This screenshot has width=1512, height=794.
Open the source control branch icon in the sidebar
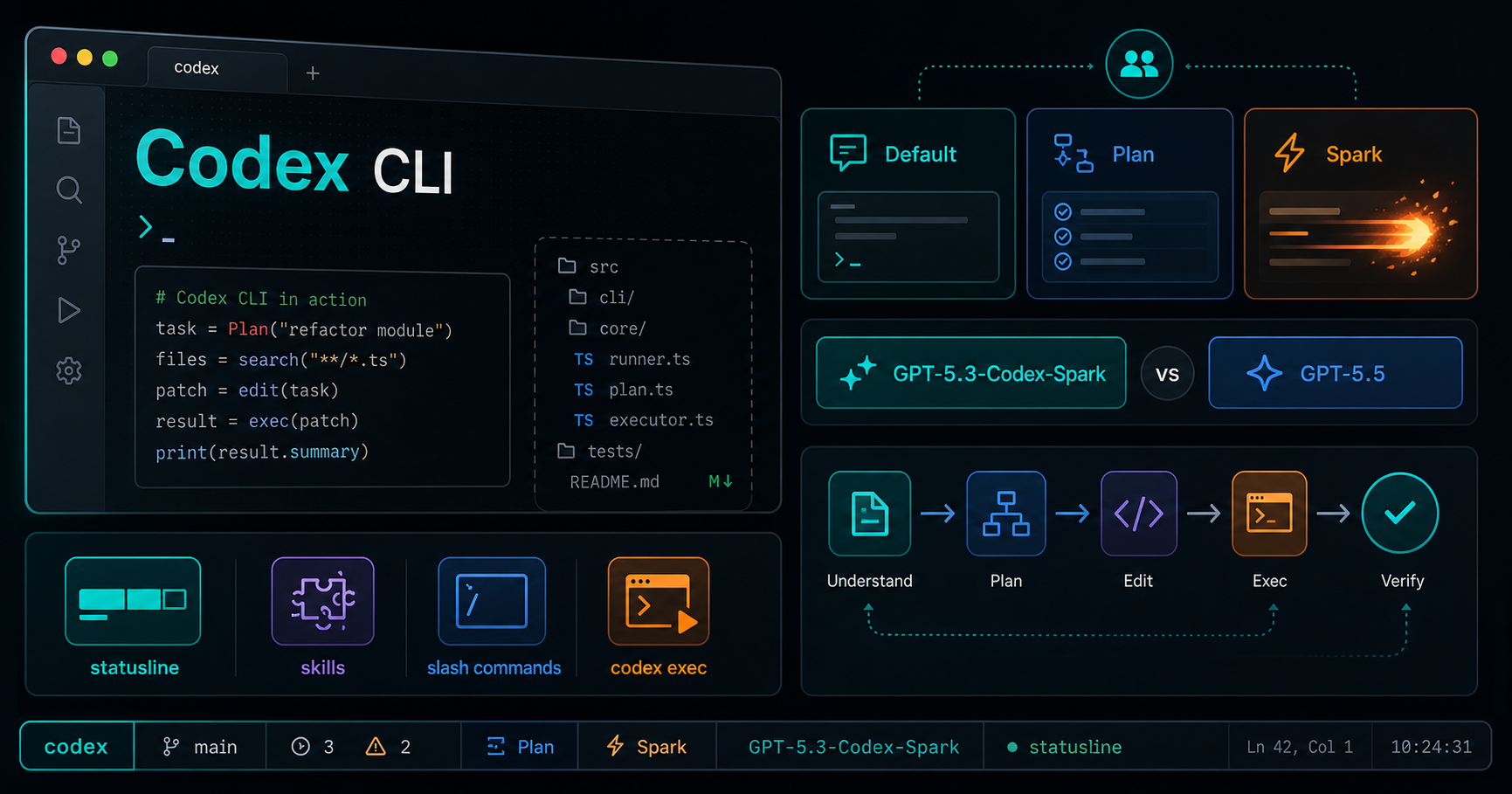click(x=68, y=251)
